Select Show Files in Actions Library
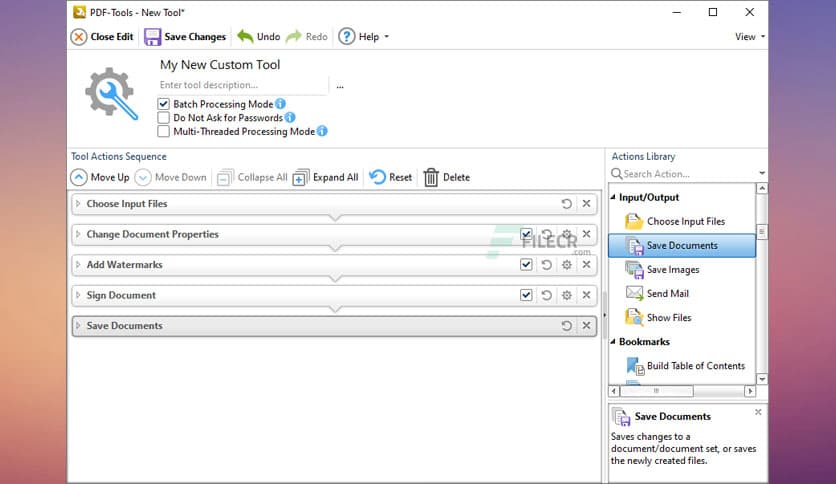 click(682, 318)
